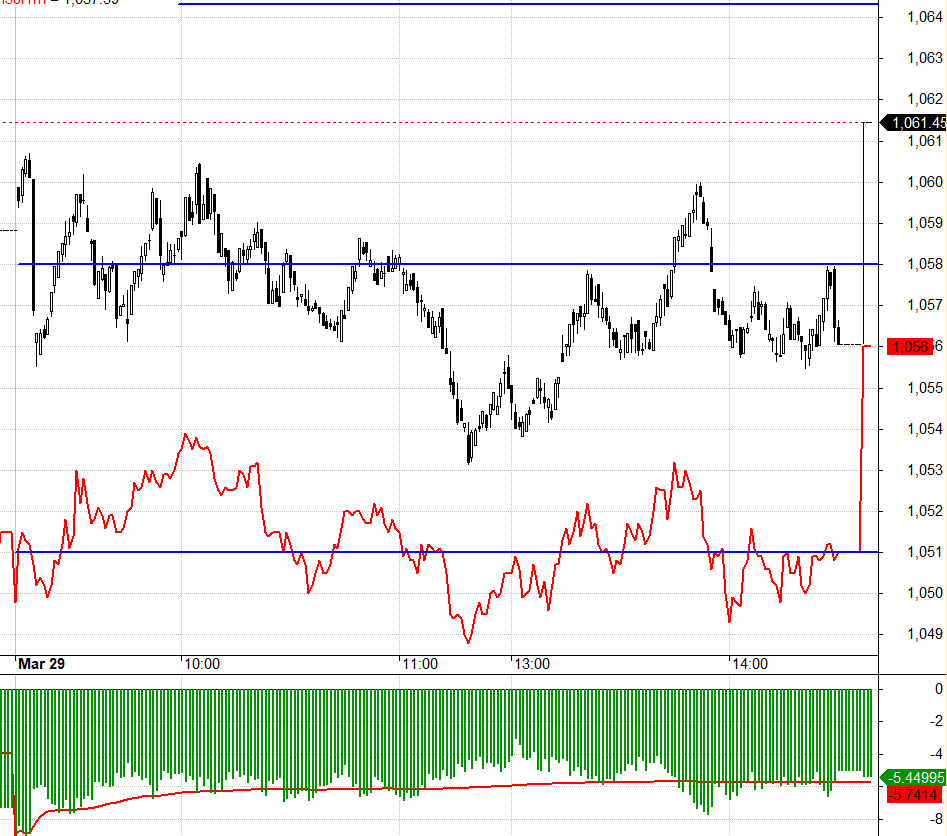
Task: Click the 13:00 time axis label
Action: 532,664
